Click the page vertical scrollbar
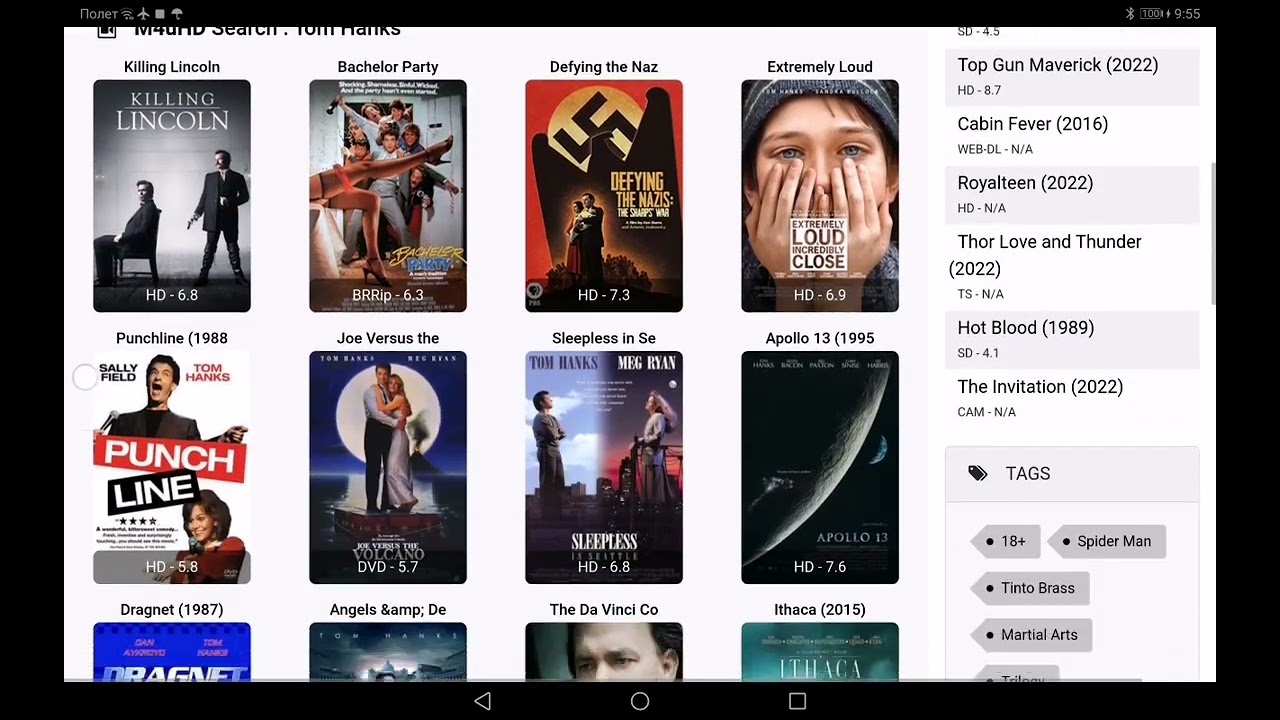Image resolution: width=1280 pixels, height=720 pixels. (x=1213, y=234)
